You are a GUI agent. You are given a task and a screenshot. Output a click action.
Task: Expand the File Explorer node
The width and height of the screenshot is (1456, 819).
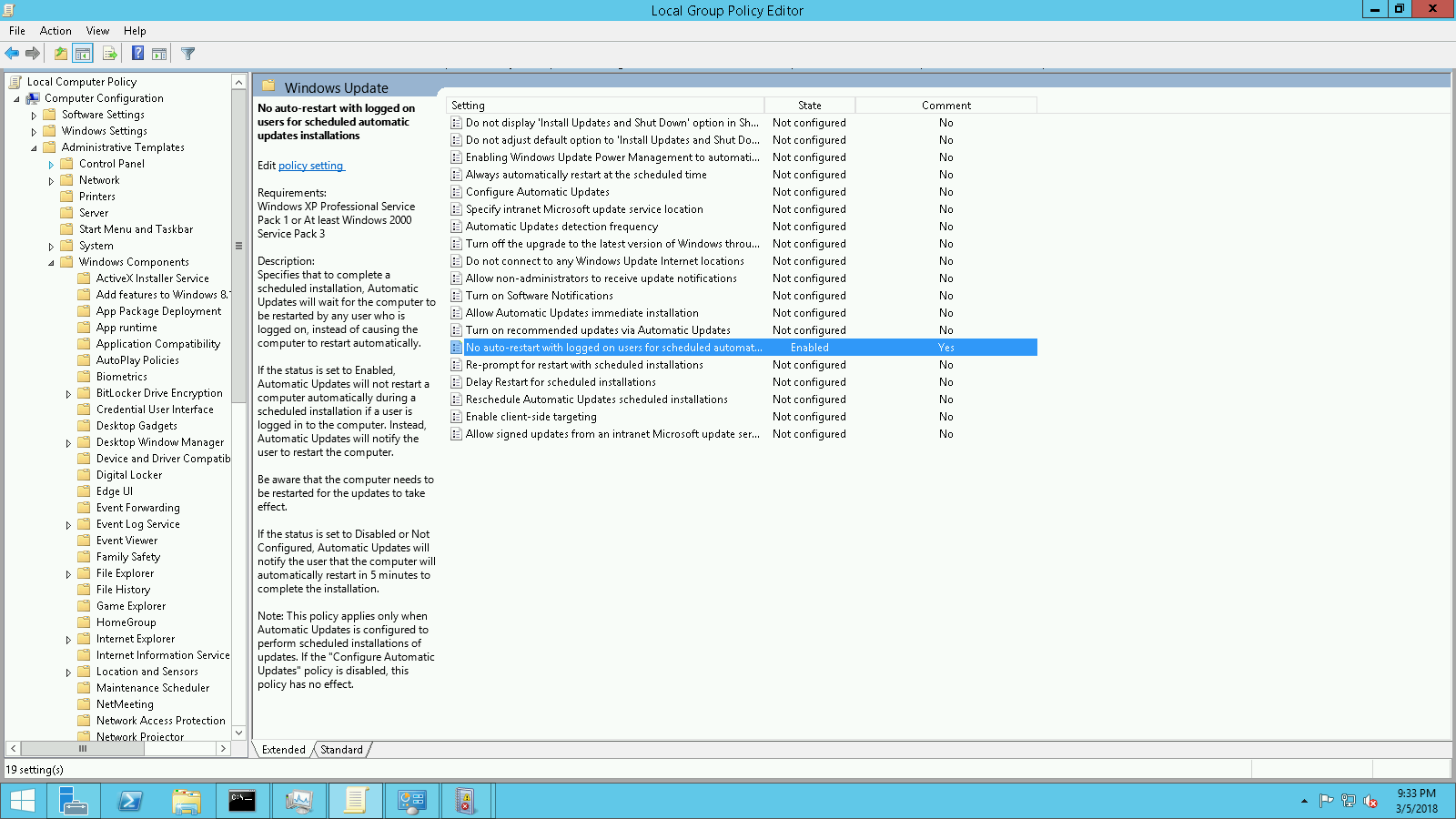click(x=68, y=574)
